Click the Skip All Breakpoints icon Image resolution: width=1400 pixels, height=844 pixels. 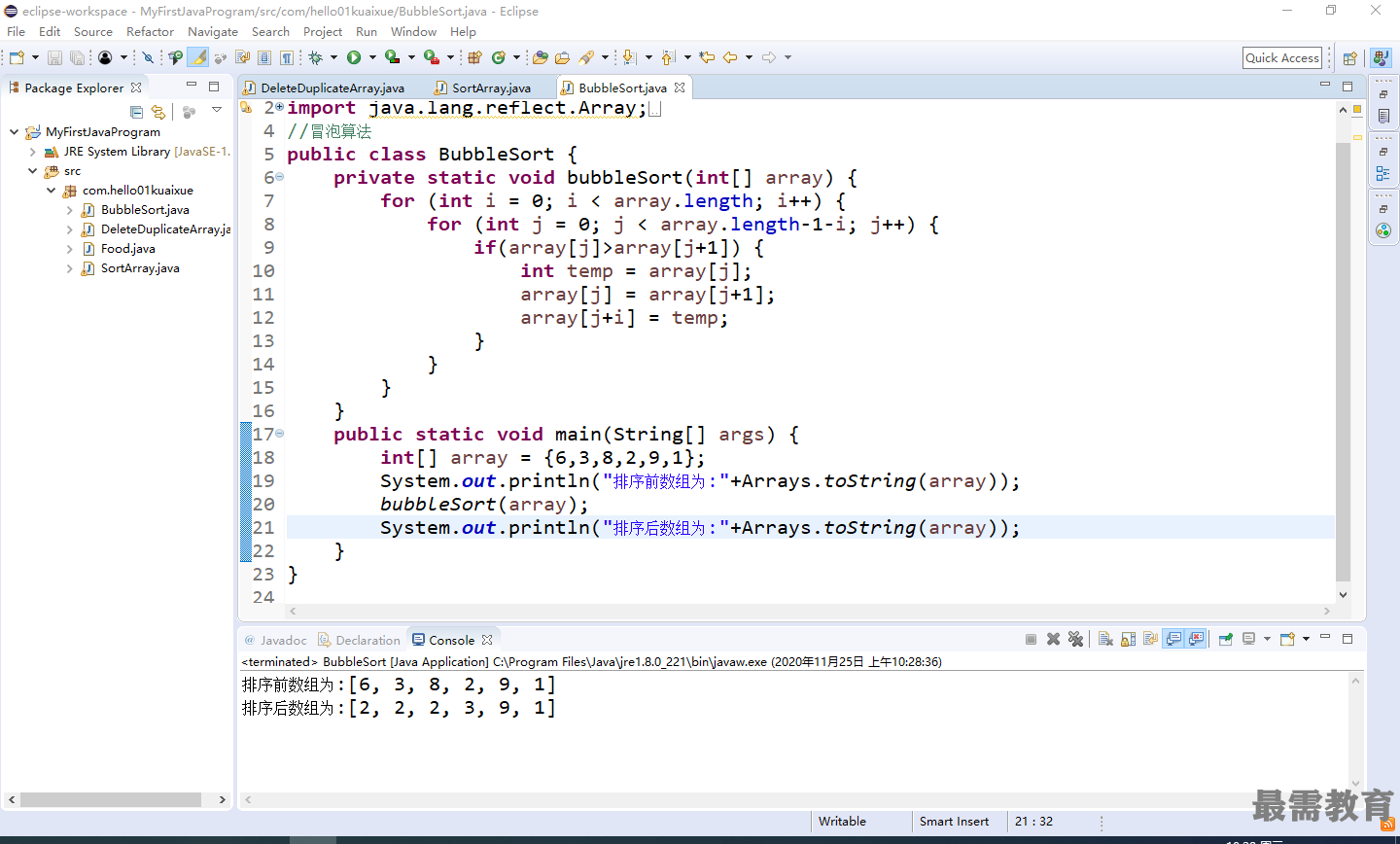coord(148,57)
